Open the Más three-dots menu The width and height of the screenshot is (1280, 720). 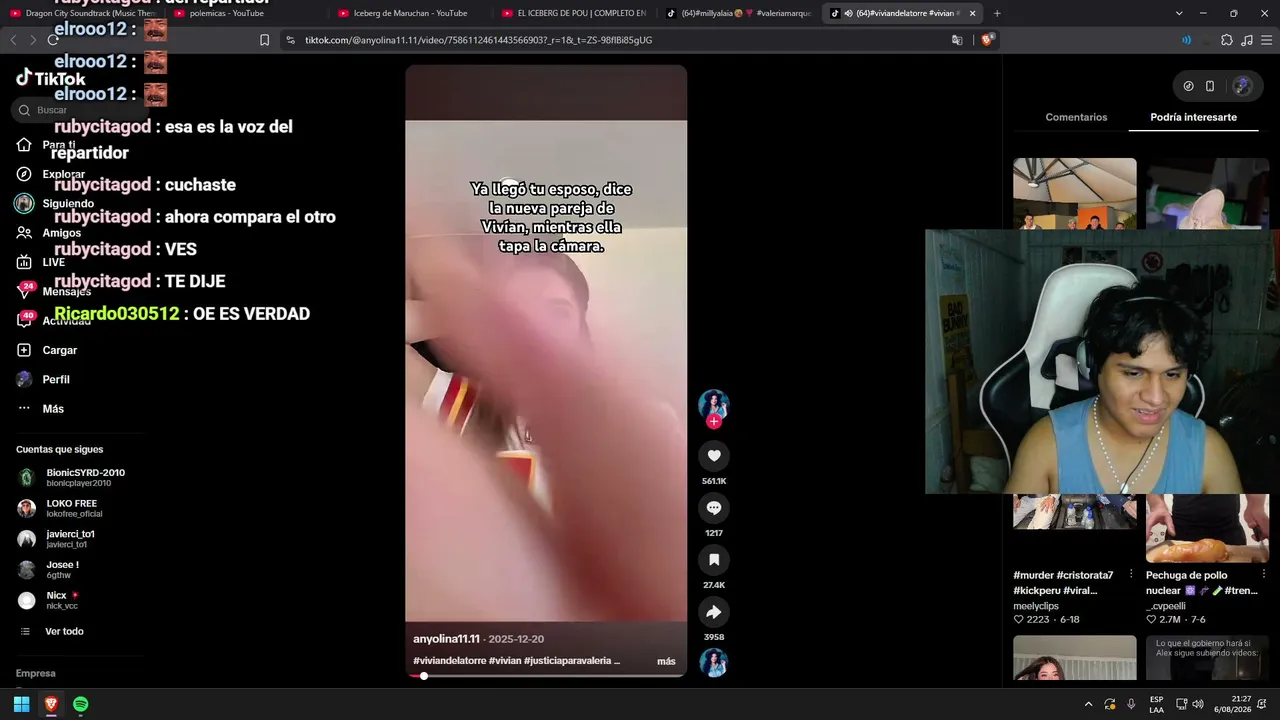click(x=24, y=409)
